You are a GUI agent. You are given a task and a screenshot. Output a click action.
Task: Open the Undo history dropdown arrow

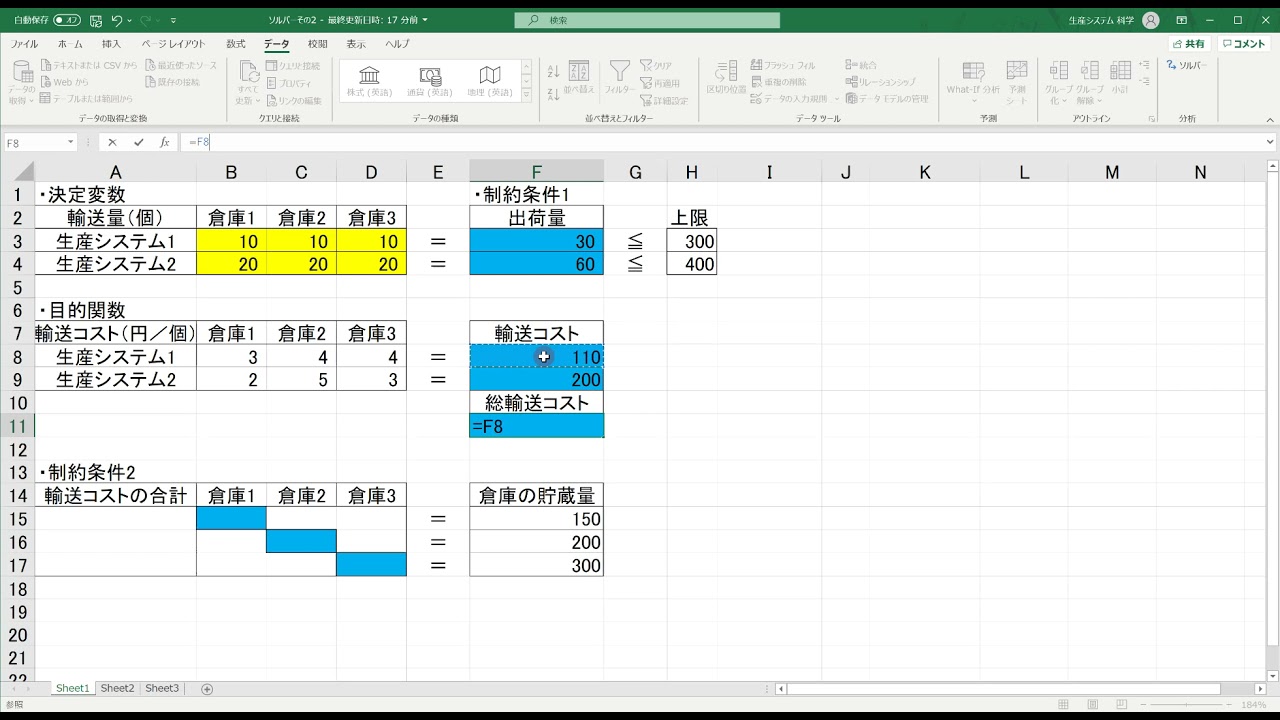point(130,20)
